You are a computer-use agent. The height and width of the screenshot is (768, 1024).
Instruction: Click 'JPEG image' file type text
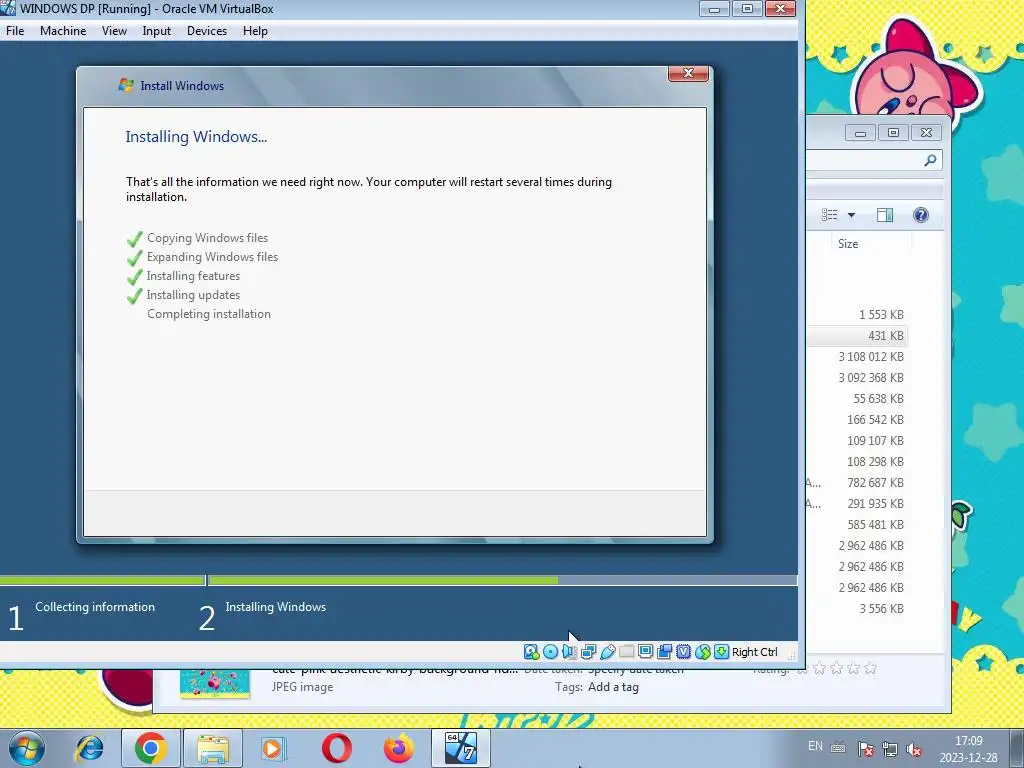[302, 687]
